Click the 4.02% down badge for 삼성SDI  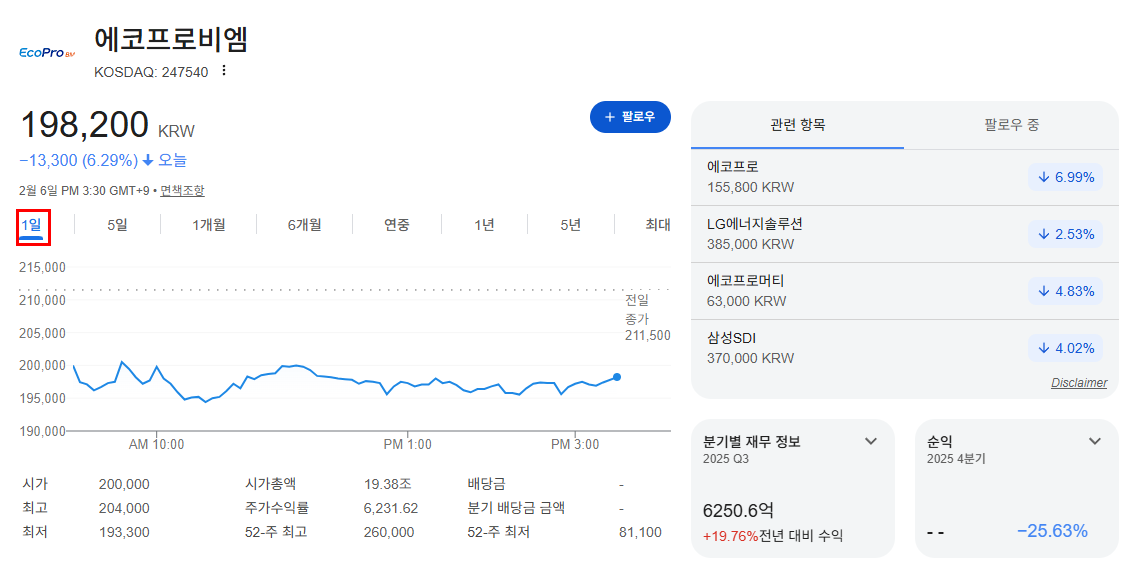[1066, 348]
